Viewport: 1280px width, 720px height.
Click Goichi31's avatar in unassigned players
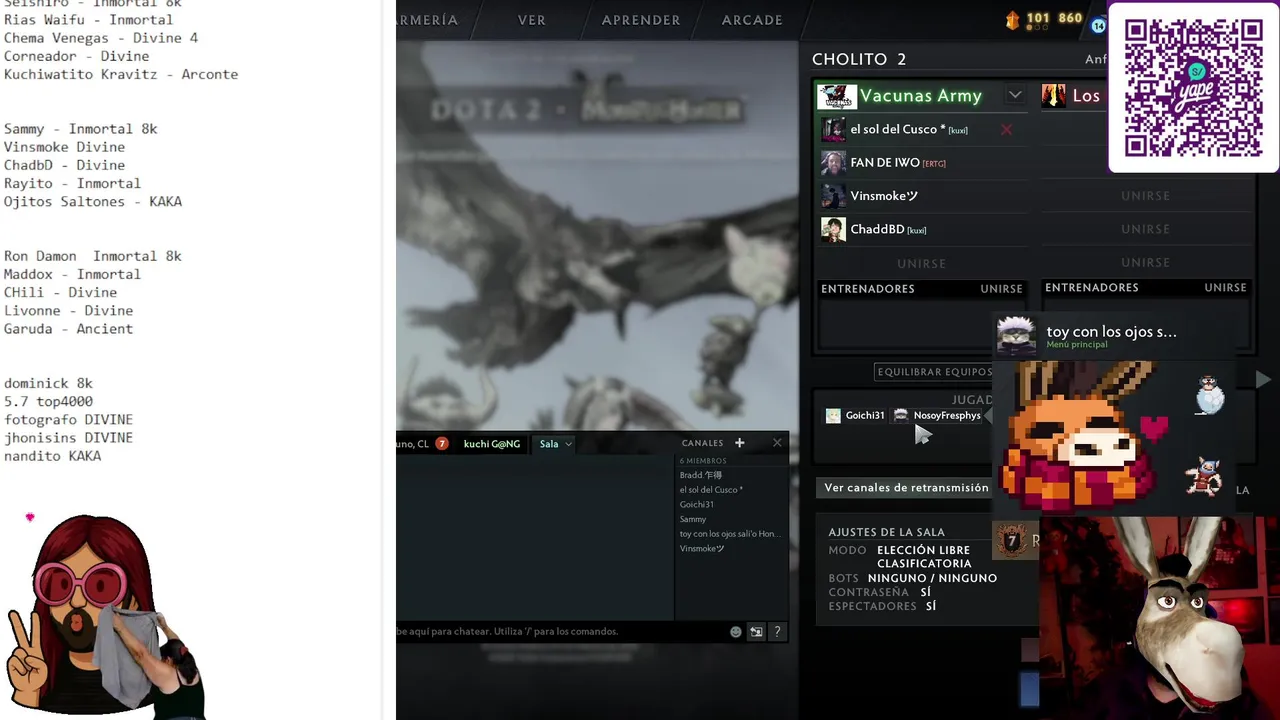click(833, 415)
